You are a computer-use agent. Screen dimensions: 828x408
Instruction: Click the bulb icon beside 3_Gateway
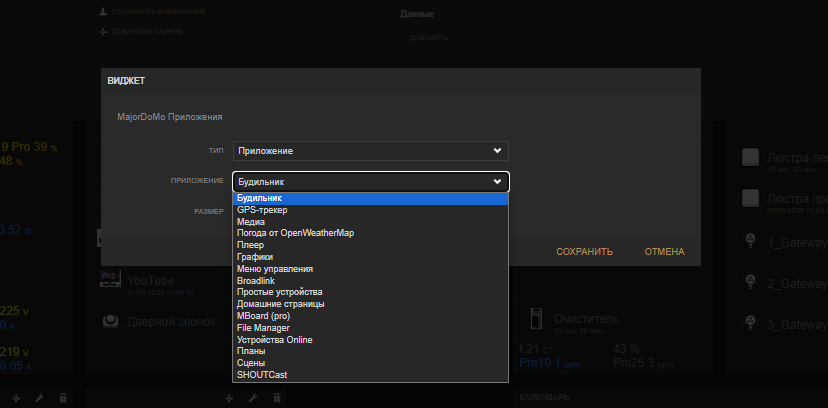pos(750,323)
